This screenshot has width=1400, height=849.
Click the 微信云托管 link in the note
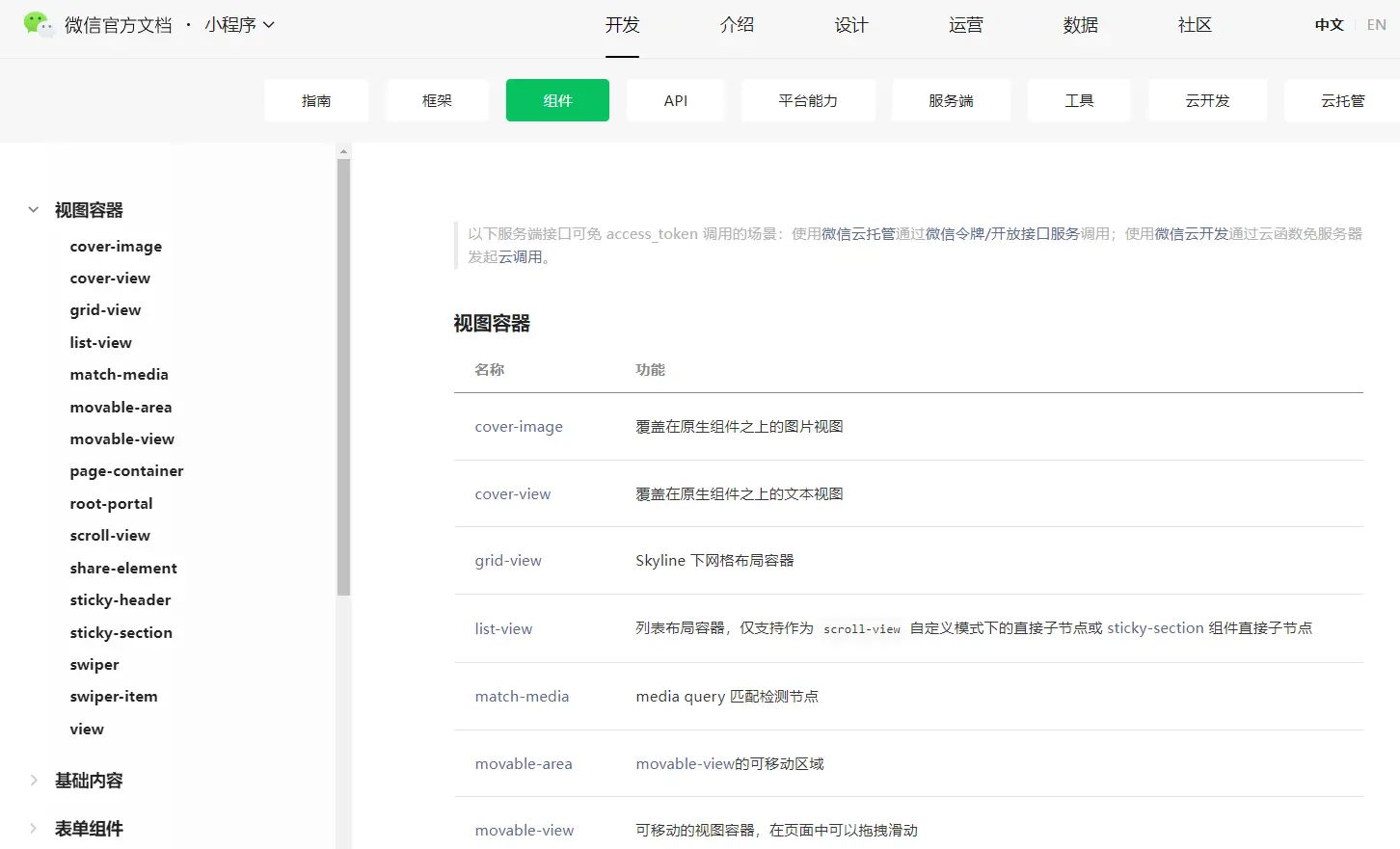pos(858,234)
